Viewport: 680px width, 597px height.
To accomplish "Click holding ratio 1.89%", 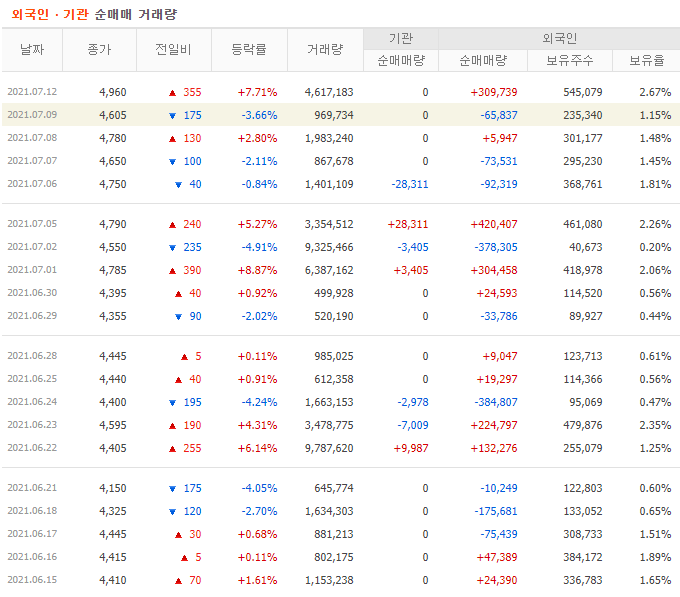I will tap(655, 558).
